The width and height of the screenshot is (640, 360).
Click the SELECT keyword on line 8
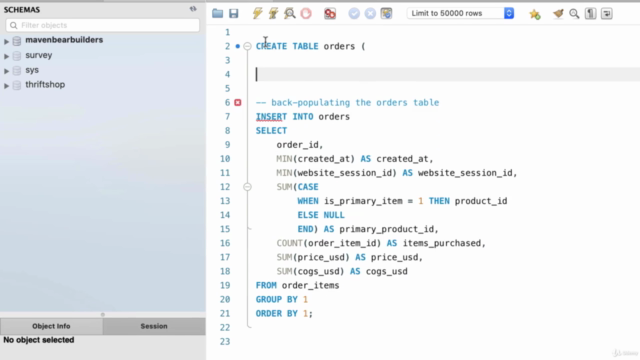point(271,131)
